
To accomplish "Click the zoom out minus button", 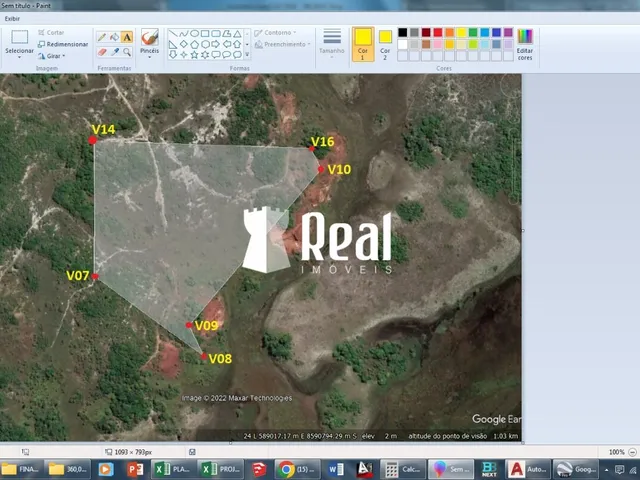I will click(x=632, y=452).
